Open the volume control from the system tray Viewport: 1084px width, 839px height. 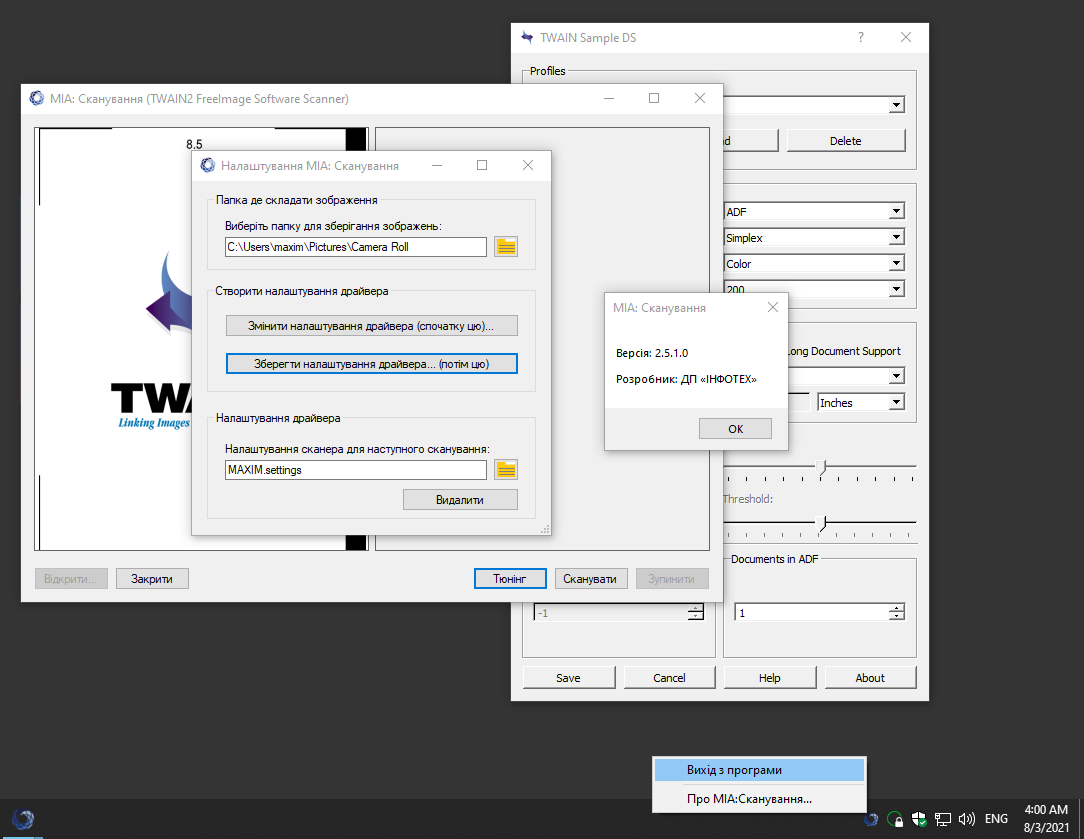(966, 819)
